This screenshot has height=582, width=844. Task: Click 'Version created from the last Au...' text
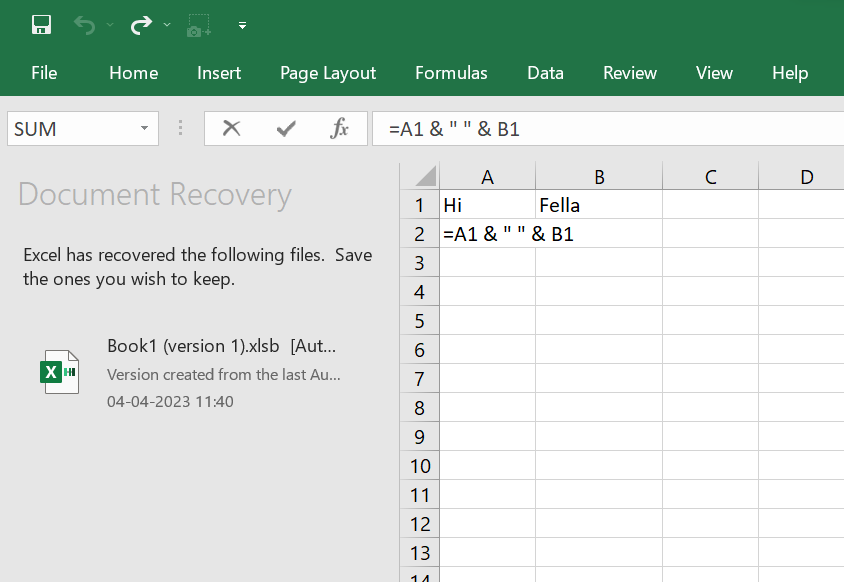pyautogui.click(x=223, y=374)
